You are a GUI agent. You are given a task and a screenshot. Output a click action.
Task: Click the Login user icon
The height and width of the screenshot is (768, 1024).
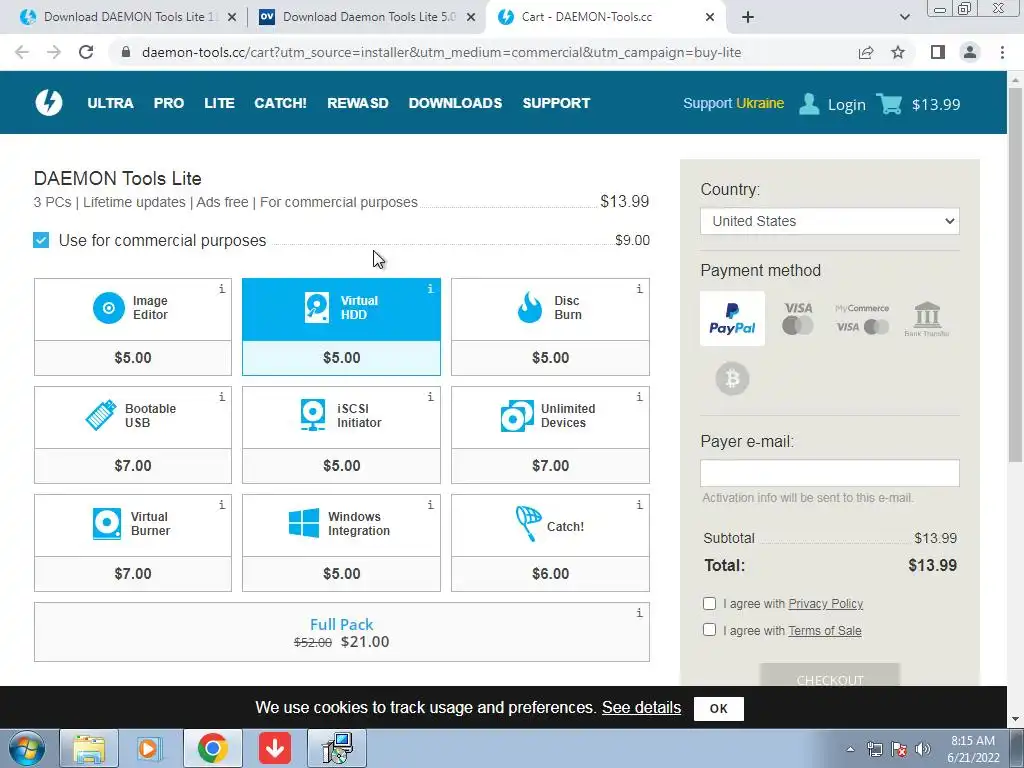808,104
